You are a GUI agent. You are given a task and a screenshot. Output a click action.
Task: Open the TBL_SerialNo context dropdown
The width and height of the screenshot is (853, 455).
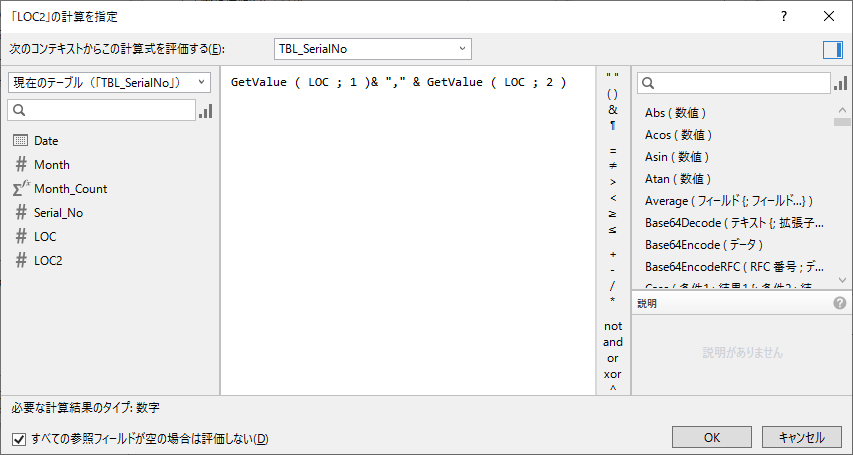point(373,49)
